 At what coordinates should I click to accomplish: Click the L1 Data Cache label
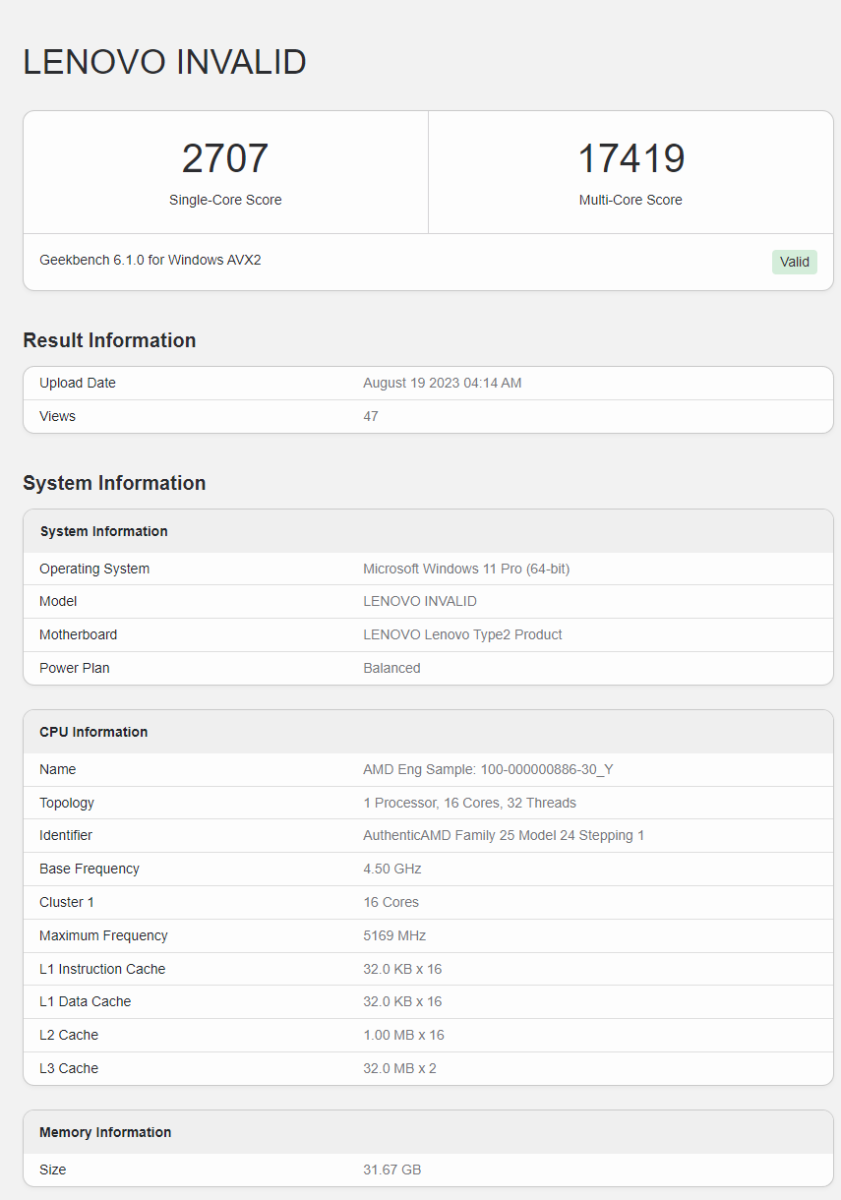85,1001
